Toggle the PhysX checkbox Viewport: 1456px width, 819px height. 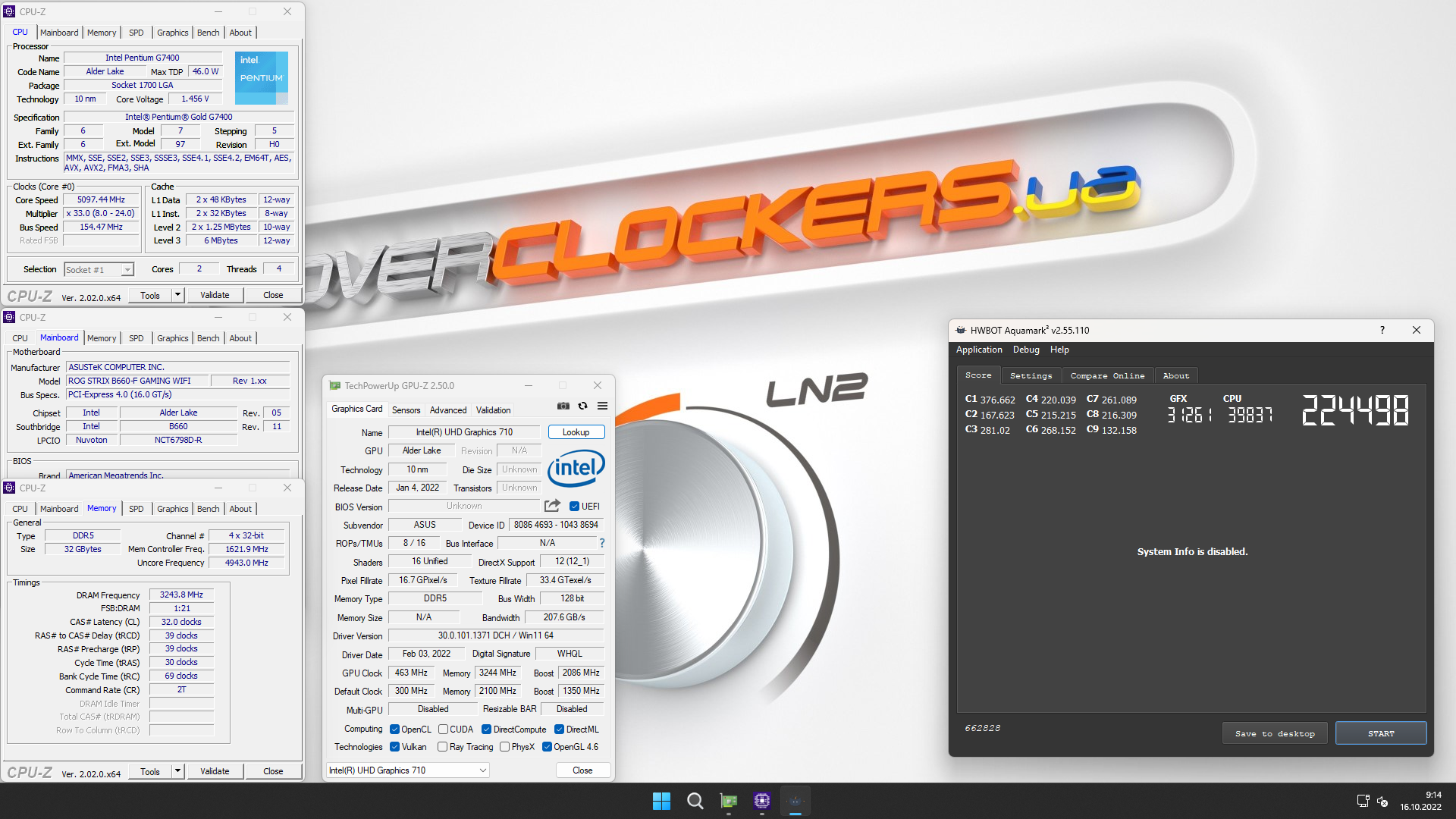pyautogui.click(x=504, y=747)
